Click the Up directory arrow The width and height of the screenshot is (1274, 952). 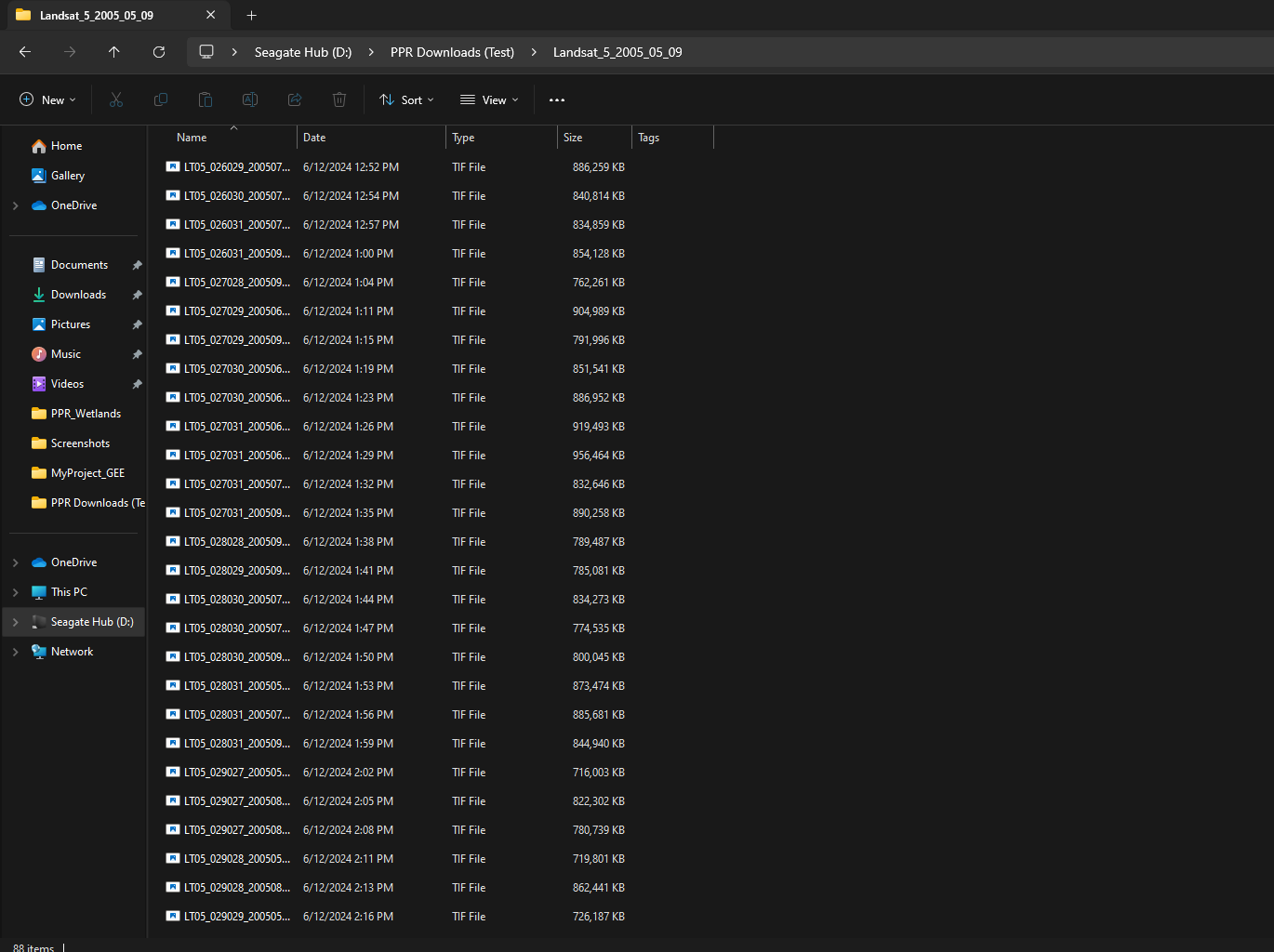pyautogui.click(x=114, y=52)
